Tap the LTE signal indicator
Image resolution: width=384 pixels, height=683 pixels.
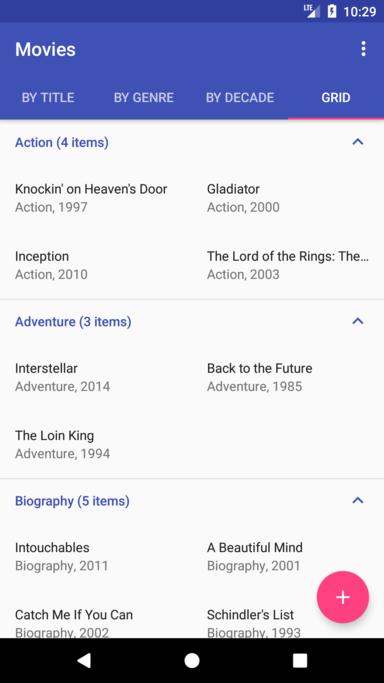[x=312, y=11]
